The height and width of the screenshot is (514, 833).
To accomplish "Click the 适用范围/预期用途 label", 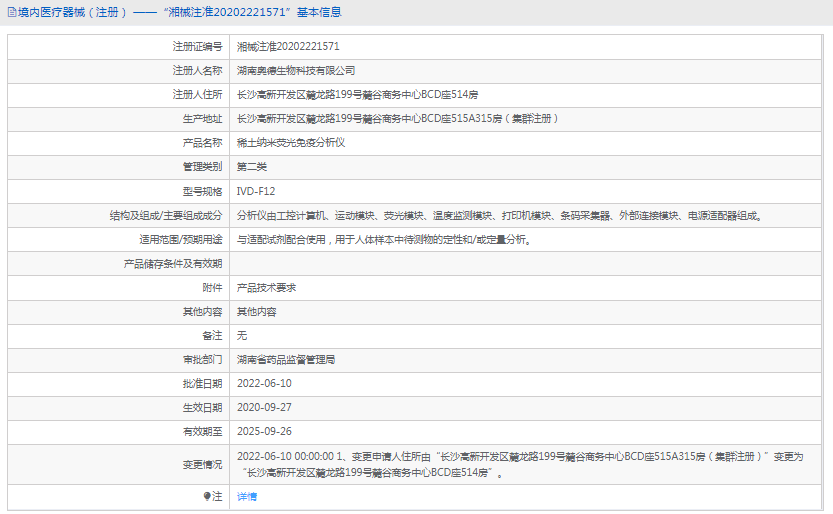I will coord(181,239).
